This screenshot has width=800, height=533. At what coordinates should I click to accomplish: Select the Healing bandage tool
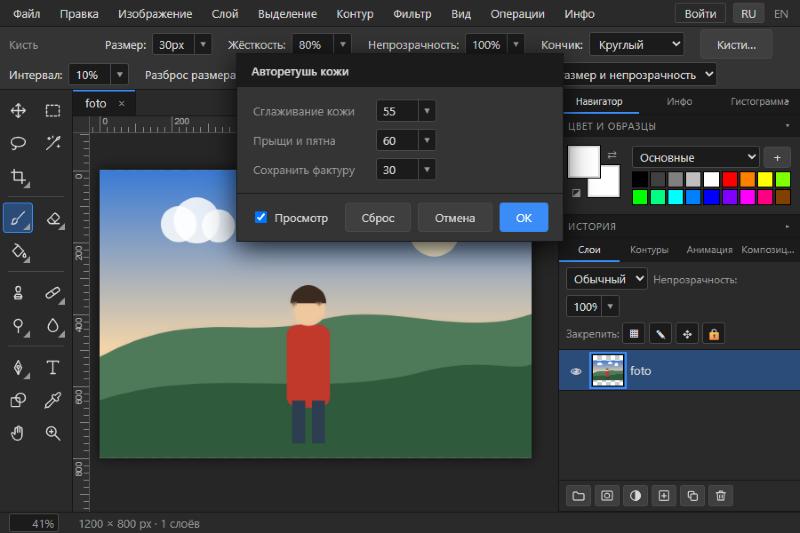click(53, 293)
